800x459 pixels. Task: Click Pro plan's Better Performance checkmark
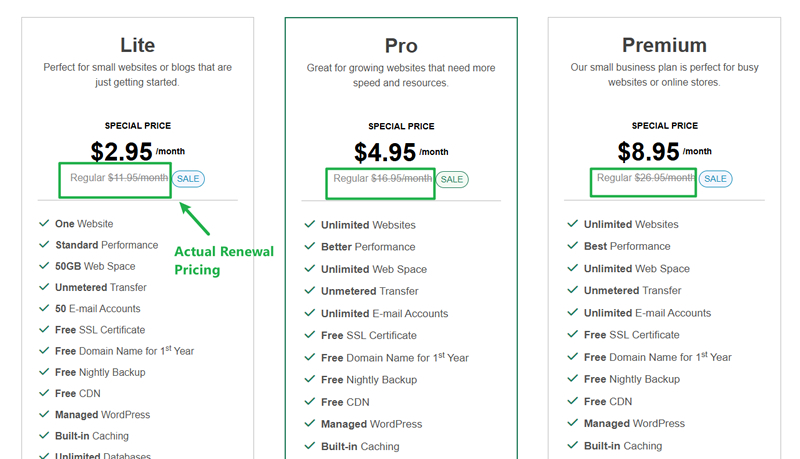tap(308, 247)
